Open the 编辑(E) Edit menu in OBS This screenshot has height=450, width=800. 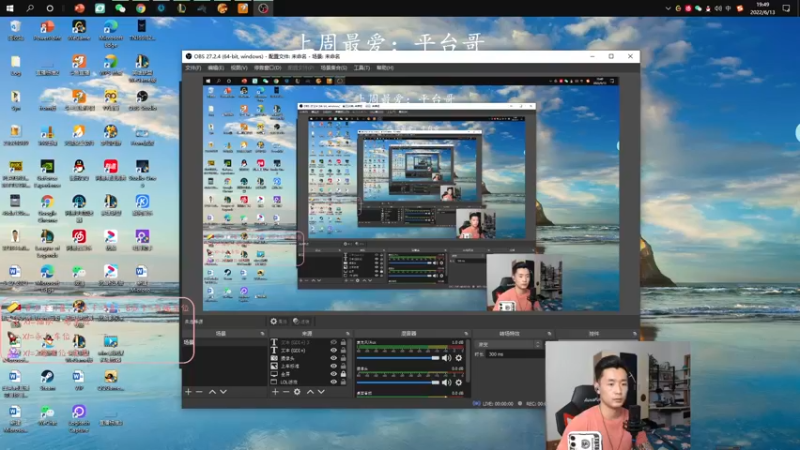coord(216,68)
